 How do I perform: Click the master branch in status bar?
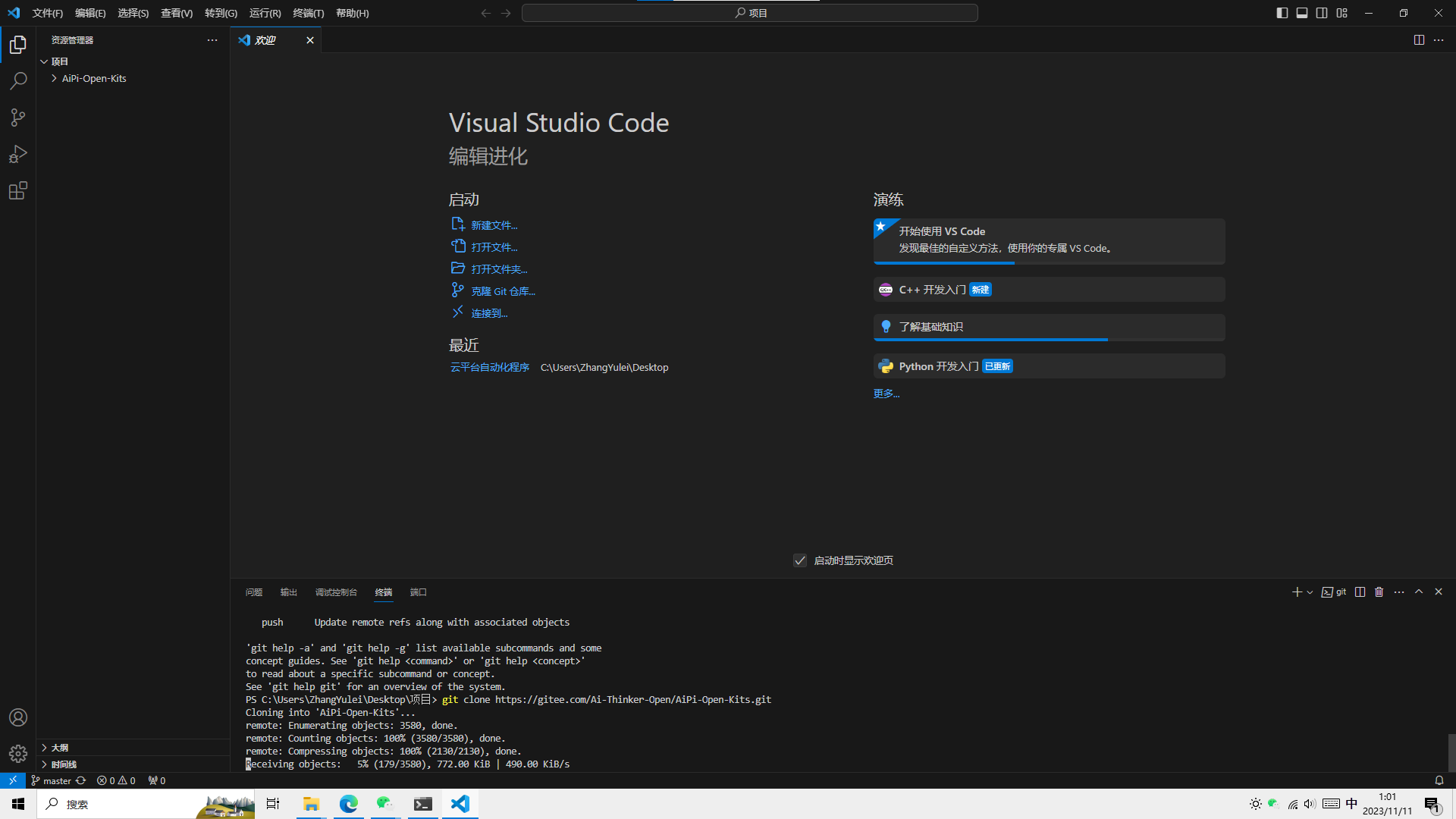(52, 780)
